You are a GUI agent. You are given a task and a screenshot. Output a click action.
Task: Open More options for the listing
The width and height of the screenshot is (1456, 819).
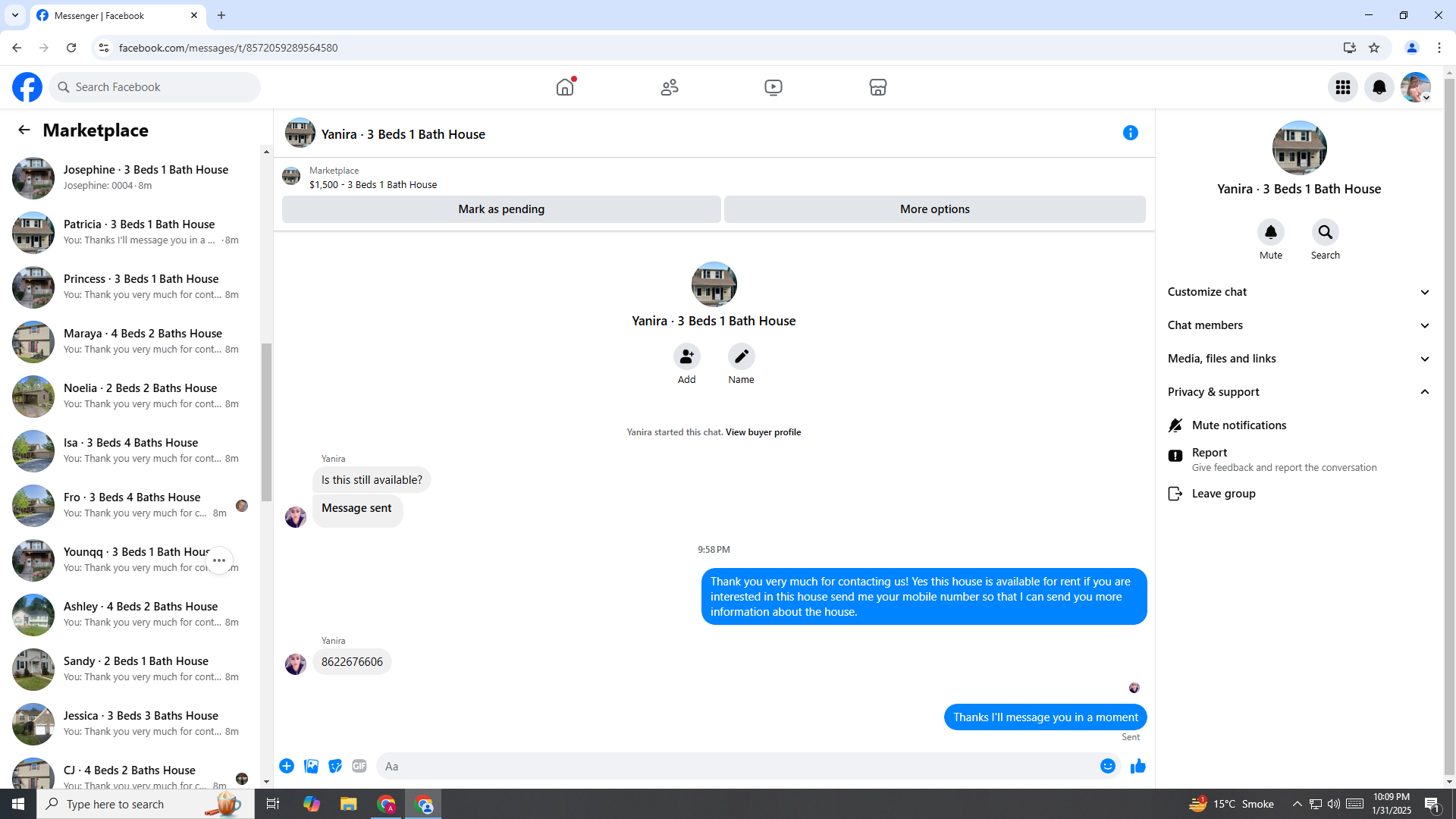935,209
